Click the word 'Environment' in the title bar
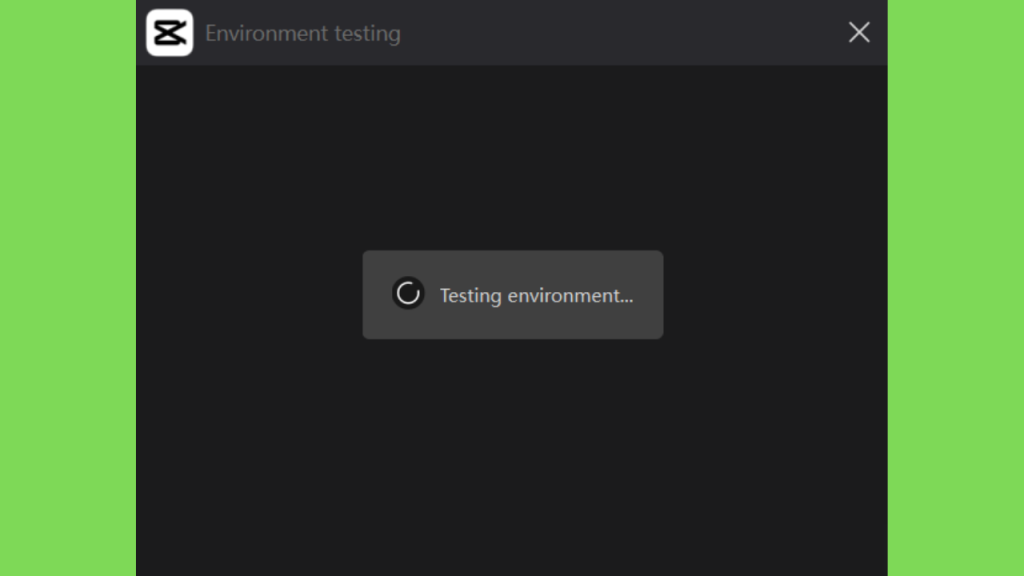This screenshot has height=576, width=1024. click(x=266, y=33)
